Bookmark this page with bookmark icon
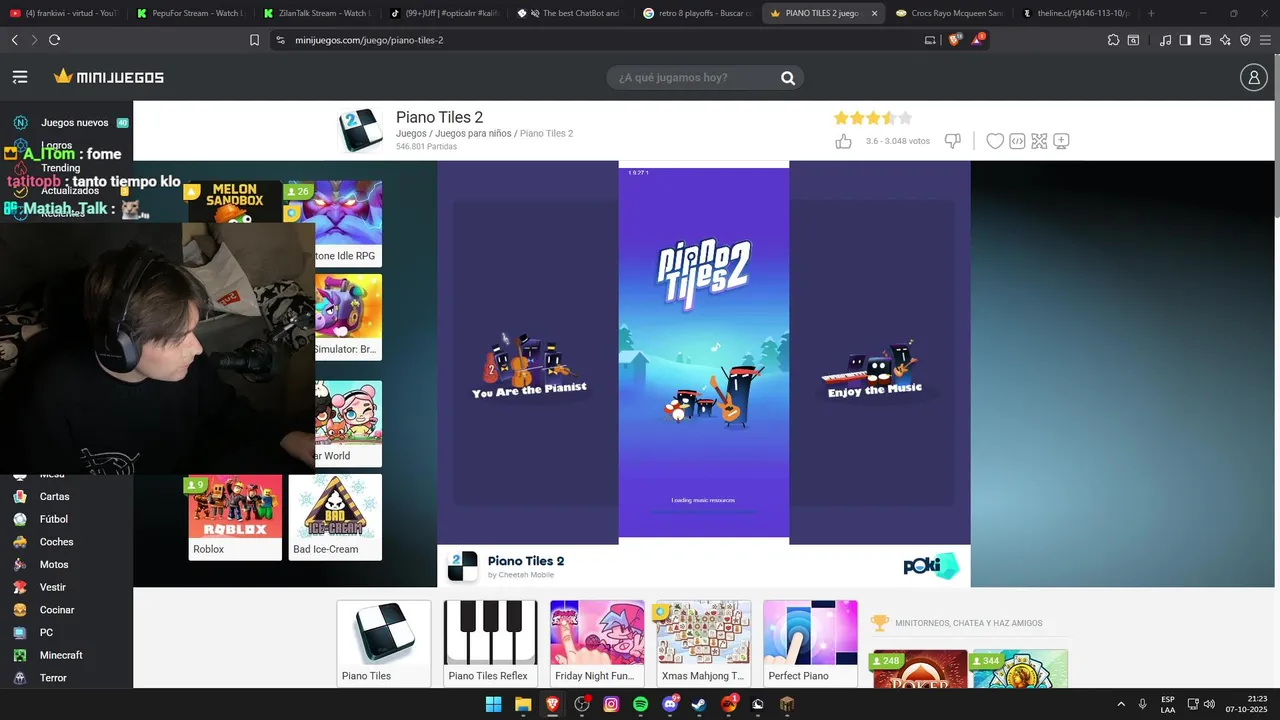 pos(254,40)
